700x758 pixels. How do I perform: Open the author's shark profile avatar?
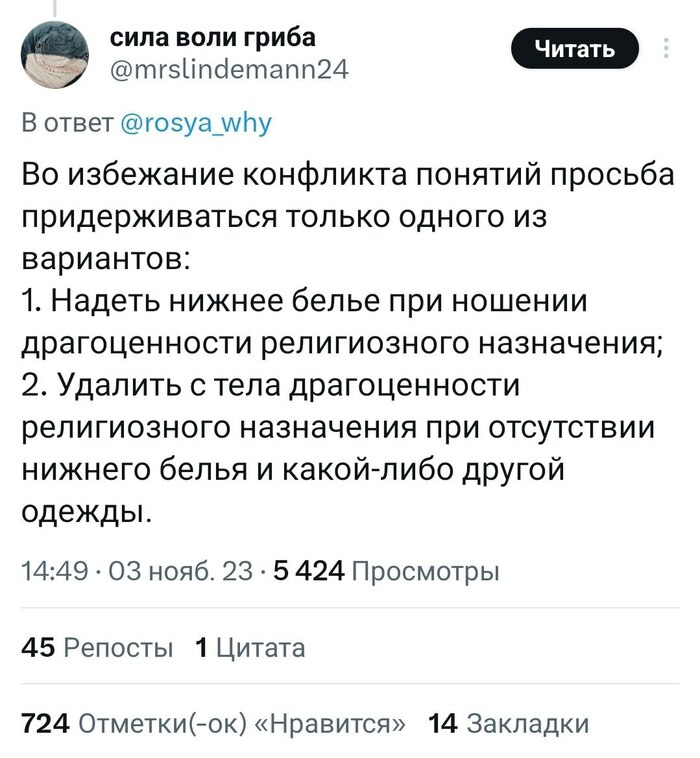pos(54,55)
